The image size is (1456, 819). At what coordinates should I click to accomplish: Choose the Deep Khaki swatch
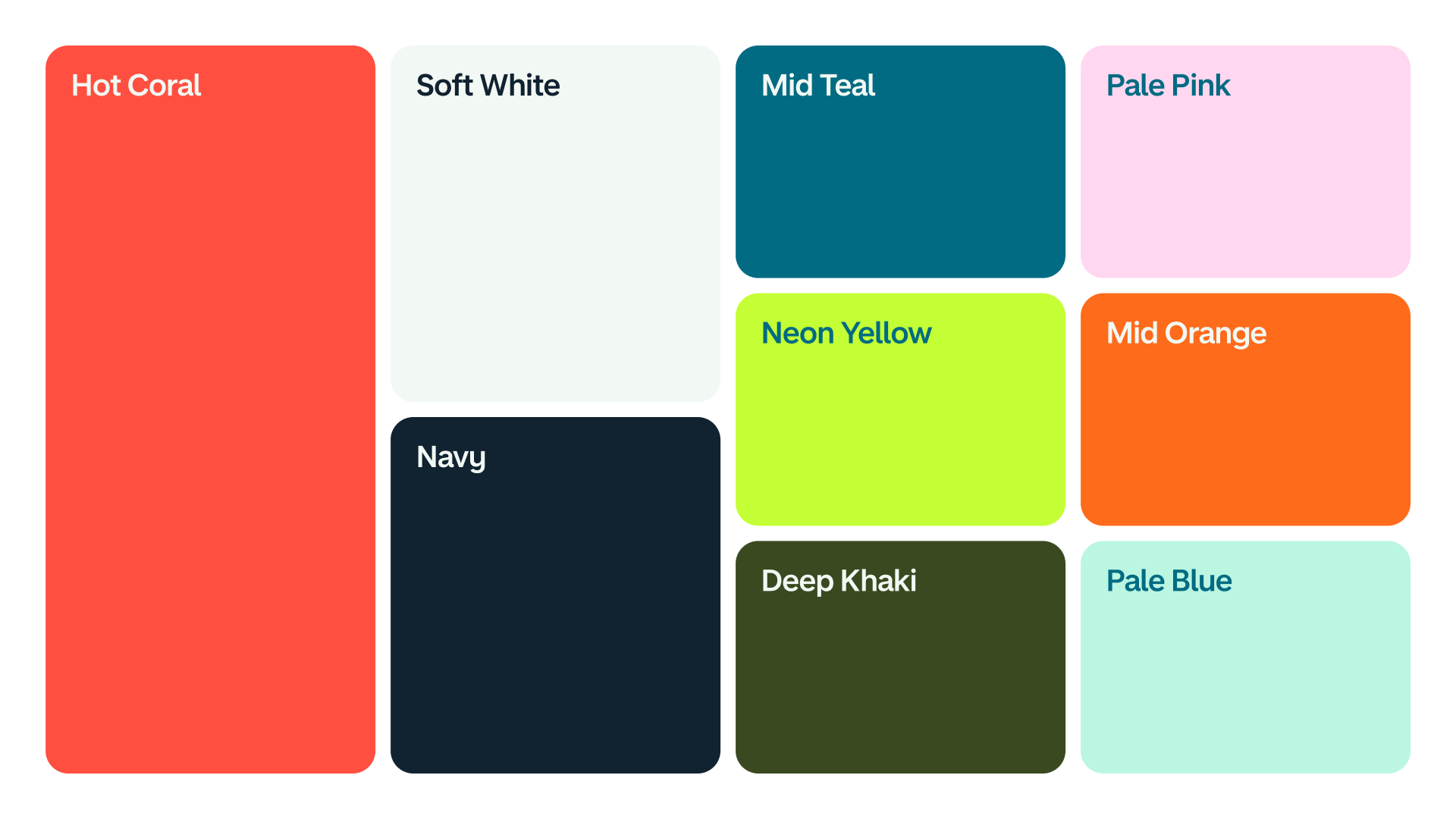pyautogui.click(x=900, y=657)
